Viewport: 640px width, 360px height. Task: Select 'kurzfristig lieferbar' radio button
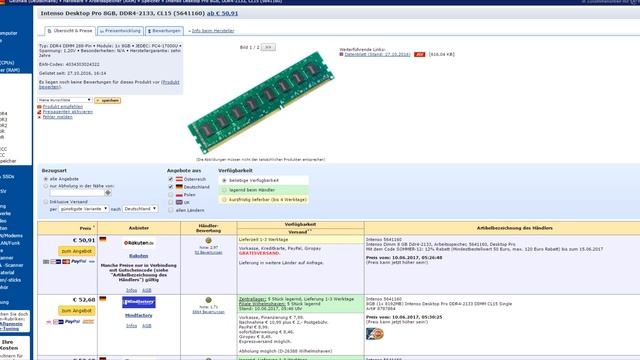(x=224, y=200)
